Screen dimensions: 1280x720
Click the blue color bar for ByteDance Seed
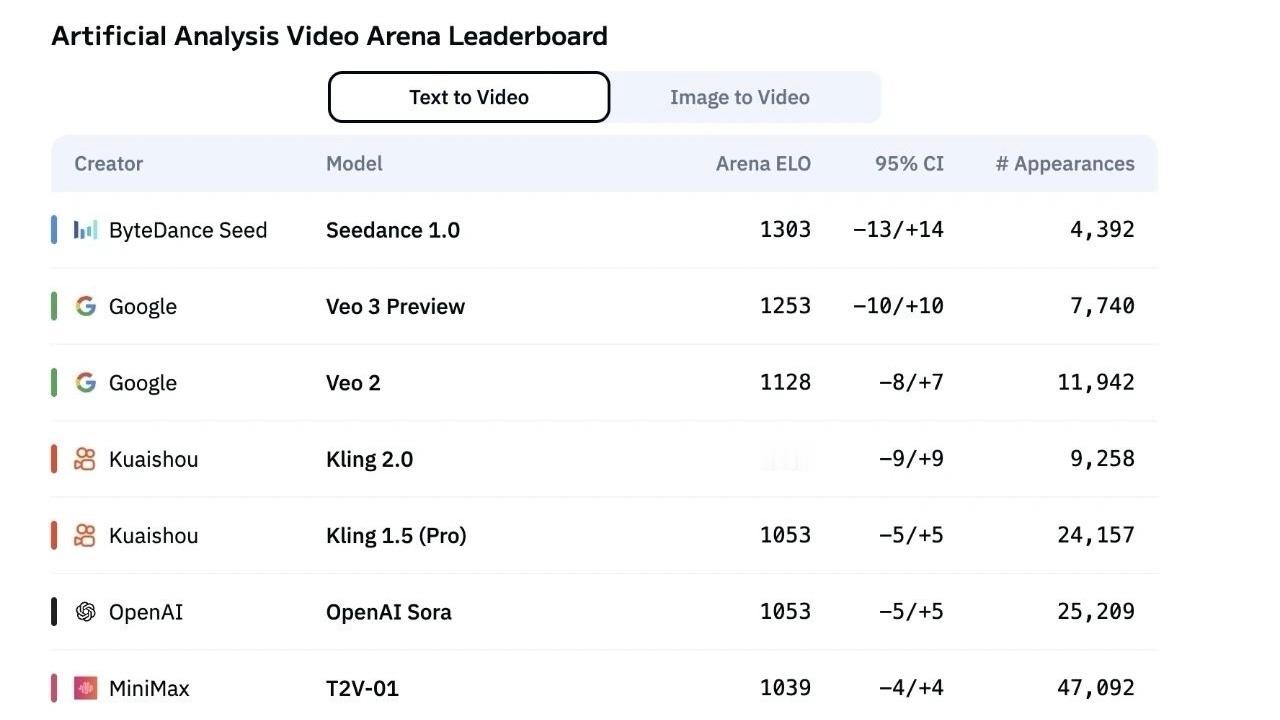point(54,230)
